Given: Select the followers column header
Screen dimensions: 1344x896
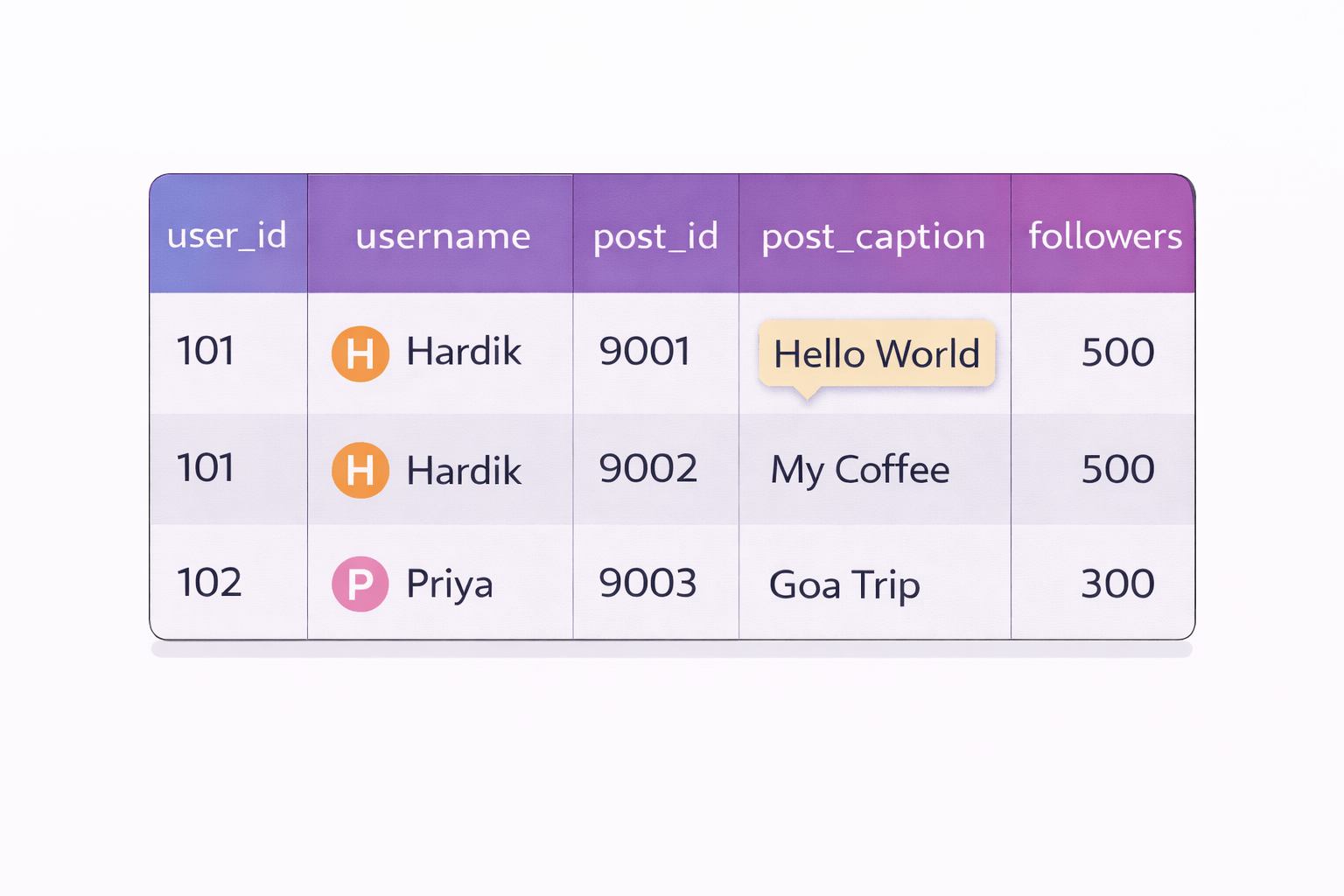Looking at the screenshot, I should click(x=1104, y=236).
